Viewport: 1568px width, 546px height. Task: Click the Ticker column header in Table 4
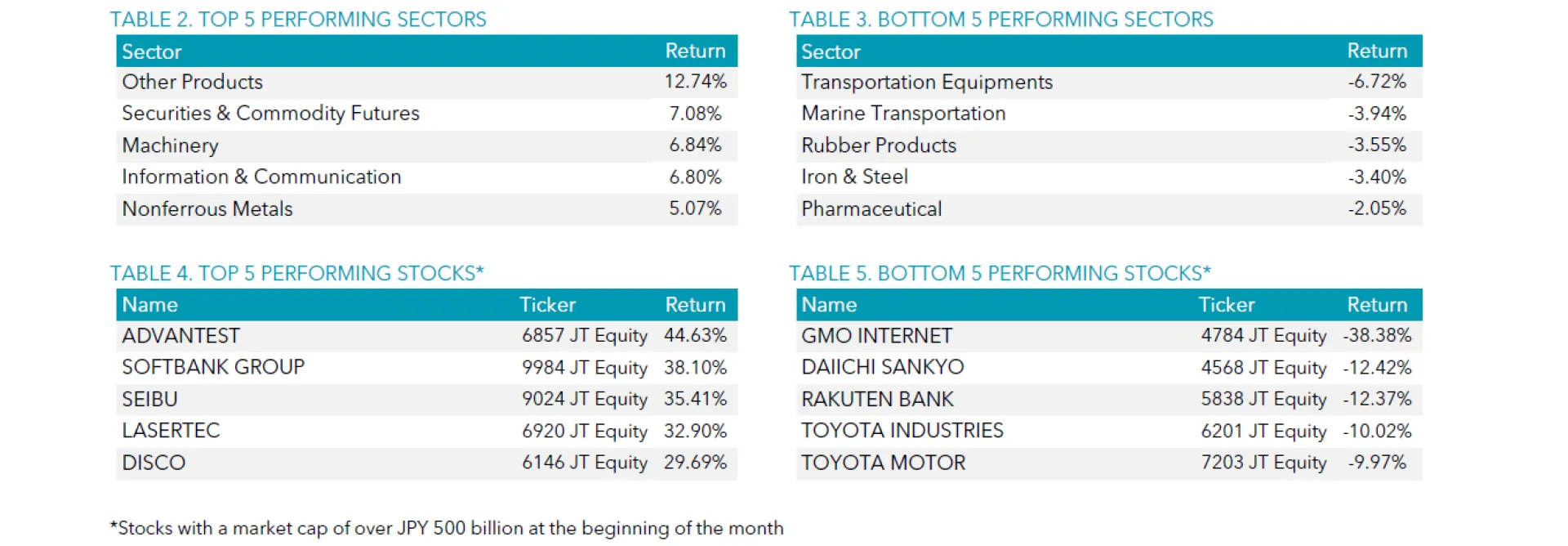(x=547, y=305)
